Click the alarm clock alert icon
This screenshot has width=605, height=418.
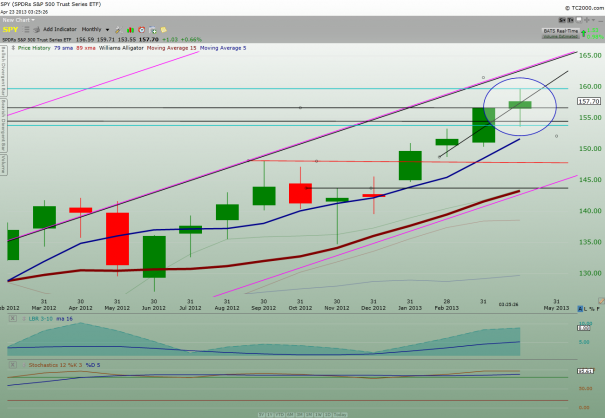click(142, 30)
